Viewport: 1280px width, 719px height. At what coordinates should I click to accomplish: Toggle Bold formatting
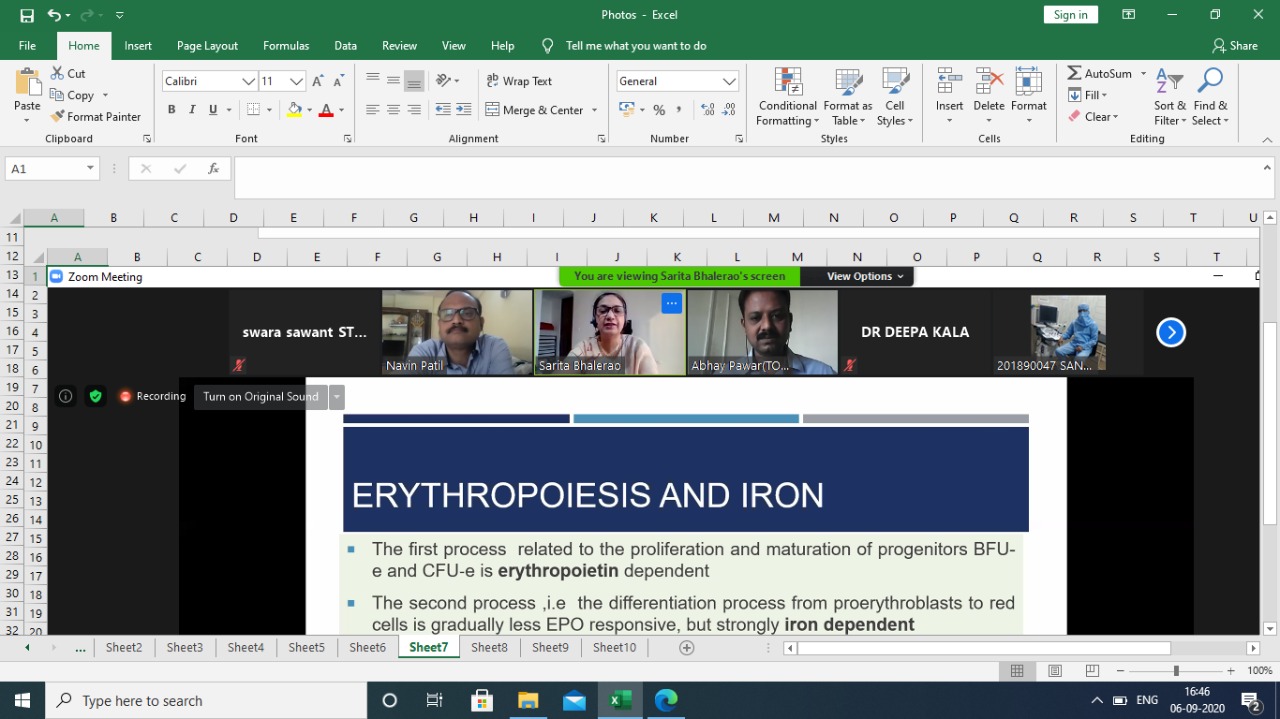172,110
